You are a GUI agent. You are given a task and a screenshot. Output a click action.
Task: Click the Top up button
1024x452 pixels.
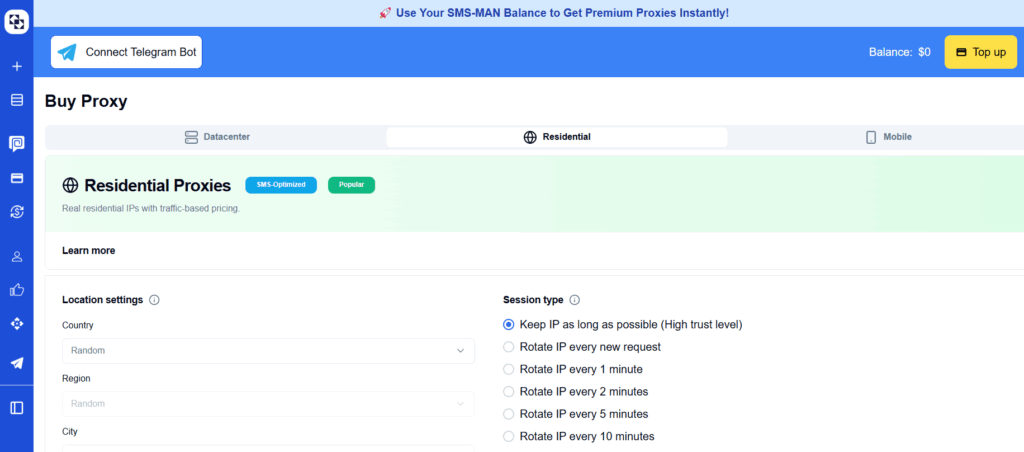981,52
